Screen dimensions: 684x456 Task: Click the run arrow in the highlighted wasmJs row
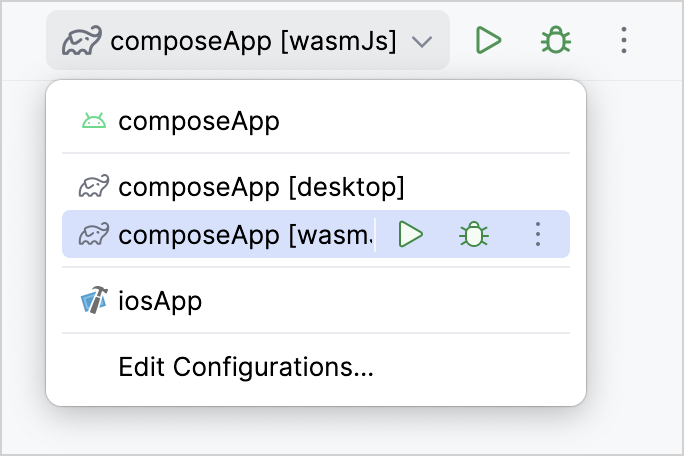tap(410, 234)
